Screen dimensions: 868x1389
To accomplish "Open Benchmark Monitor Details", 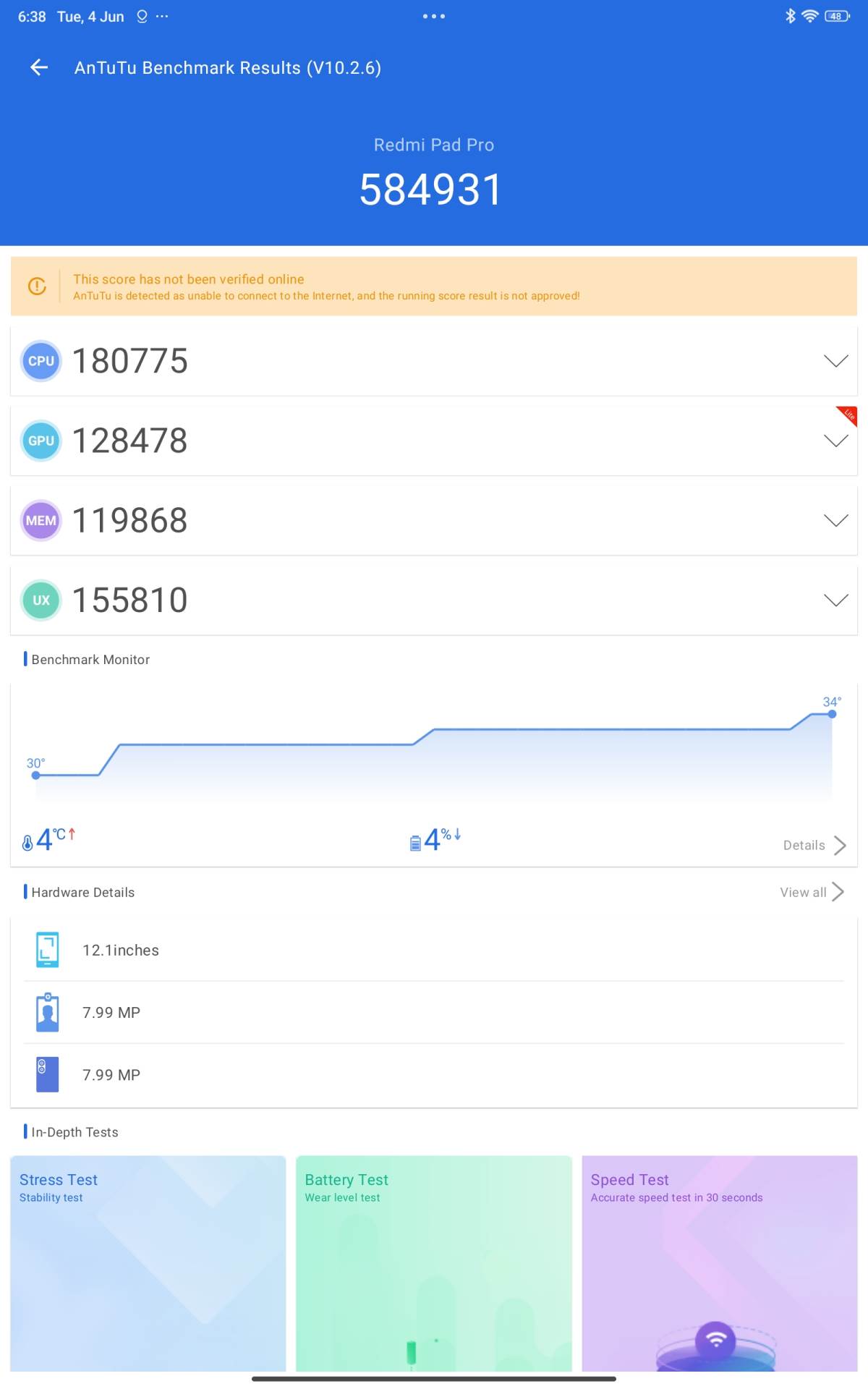I will click(814, 845).
